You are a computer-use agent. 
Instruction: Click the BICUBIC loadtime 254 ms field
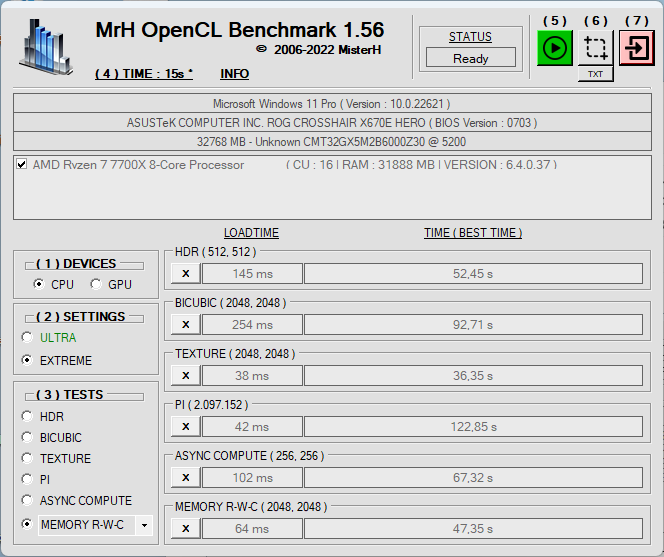tap(252, 324)
